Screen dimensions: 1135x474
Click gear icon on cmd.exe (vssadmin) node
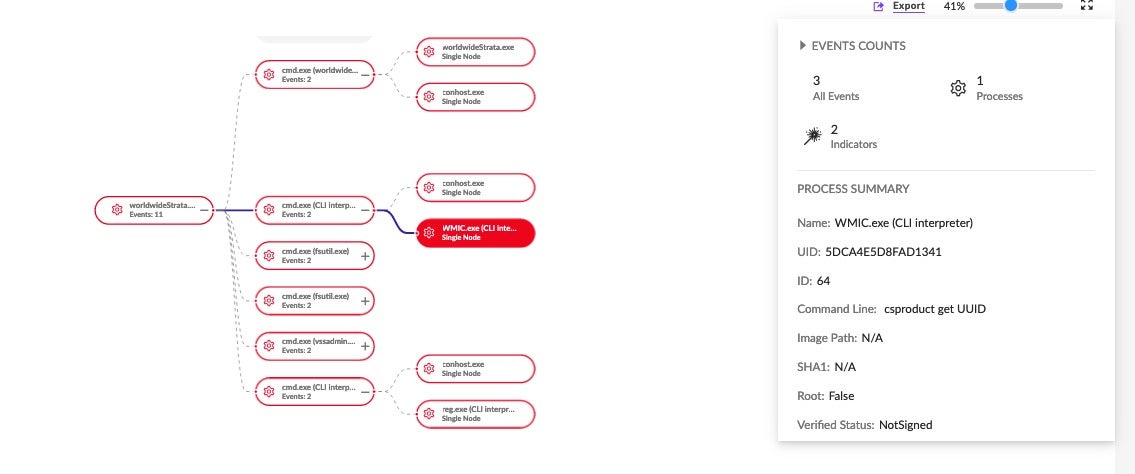click(x=268, y=346)
